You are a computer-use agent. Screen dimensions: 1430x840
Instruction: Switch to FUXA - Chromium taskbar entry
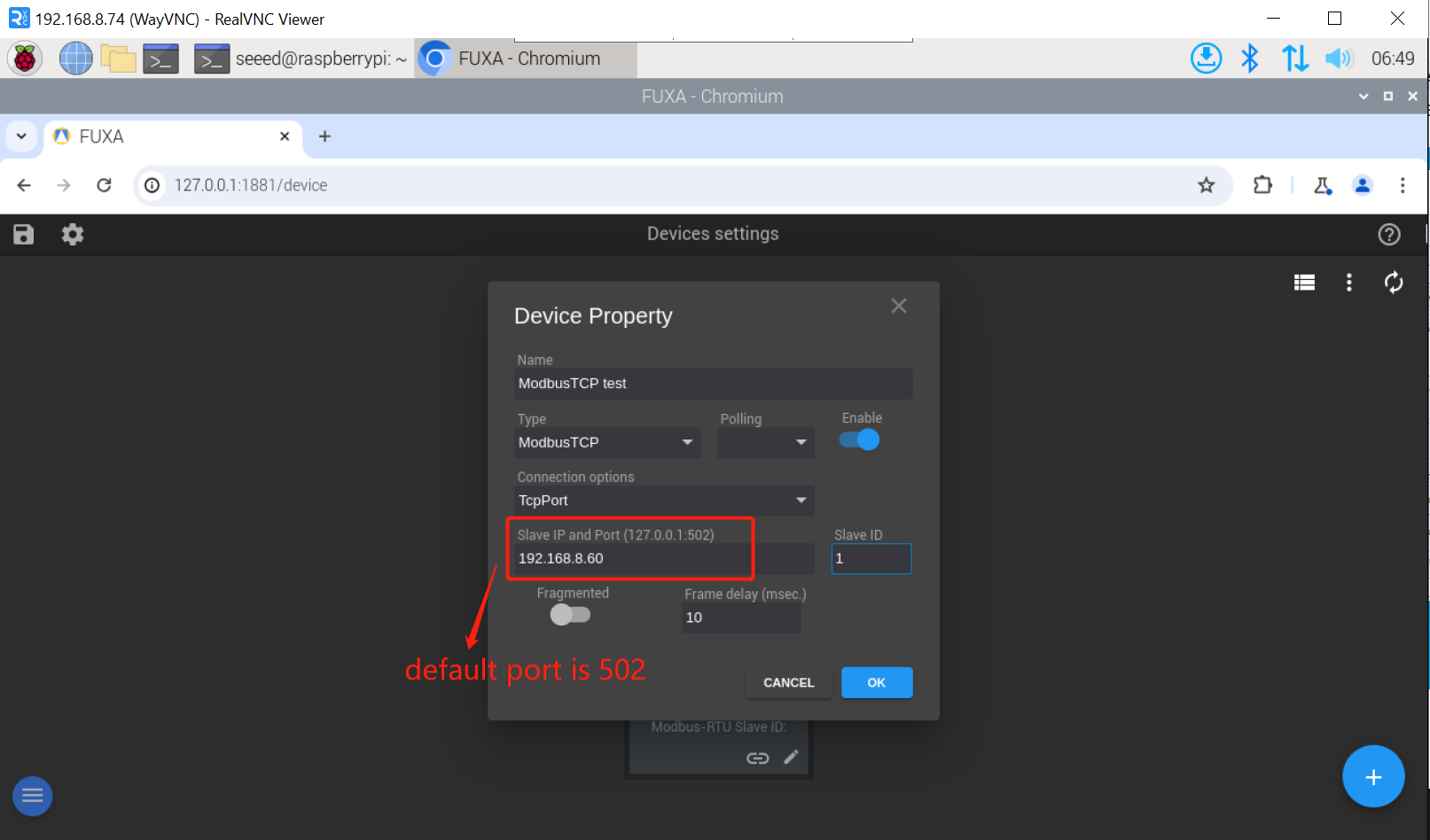point(525,58)
